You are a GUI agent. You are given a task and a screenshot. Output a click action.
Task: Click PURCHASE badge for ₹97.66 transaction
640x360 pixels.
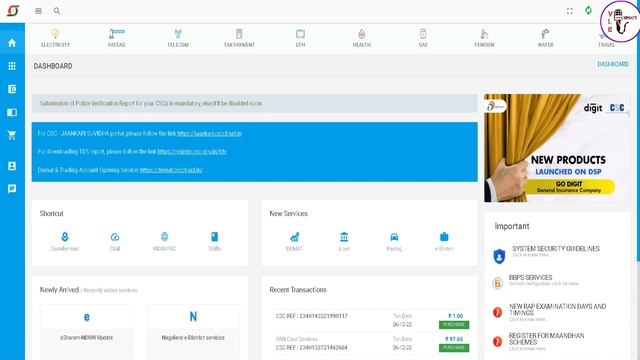pos(454,348)
